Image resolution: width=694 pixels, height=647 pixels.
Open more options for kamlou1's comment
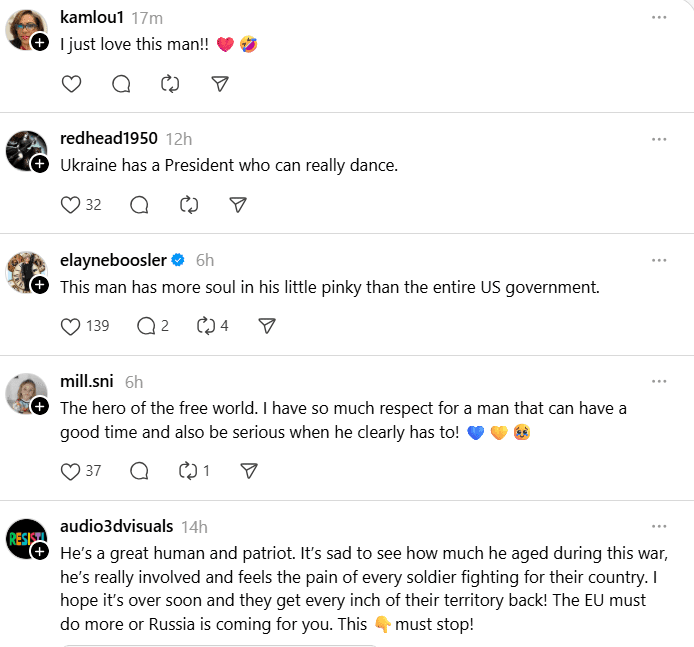pos(658,17)
